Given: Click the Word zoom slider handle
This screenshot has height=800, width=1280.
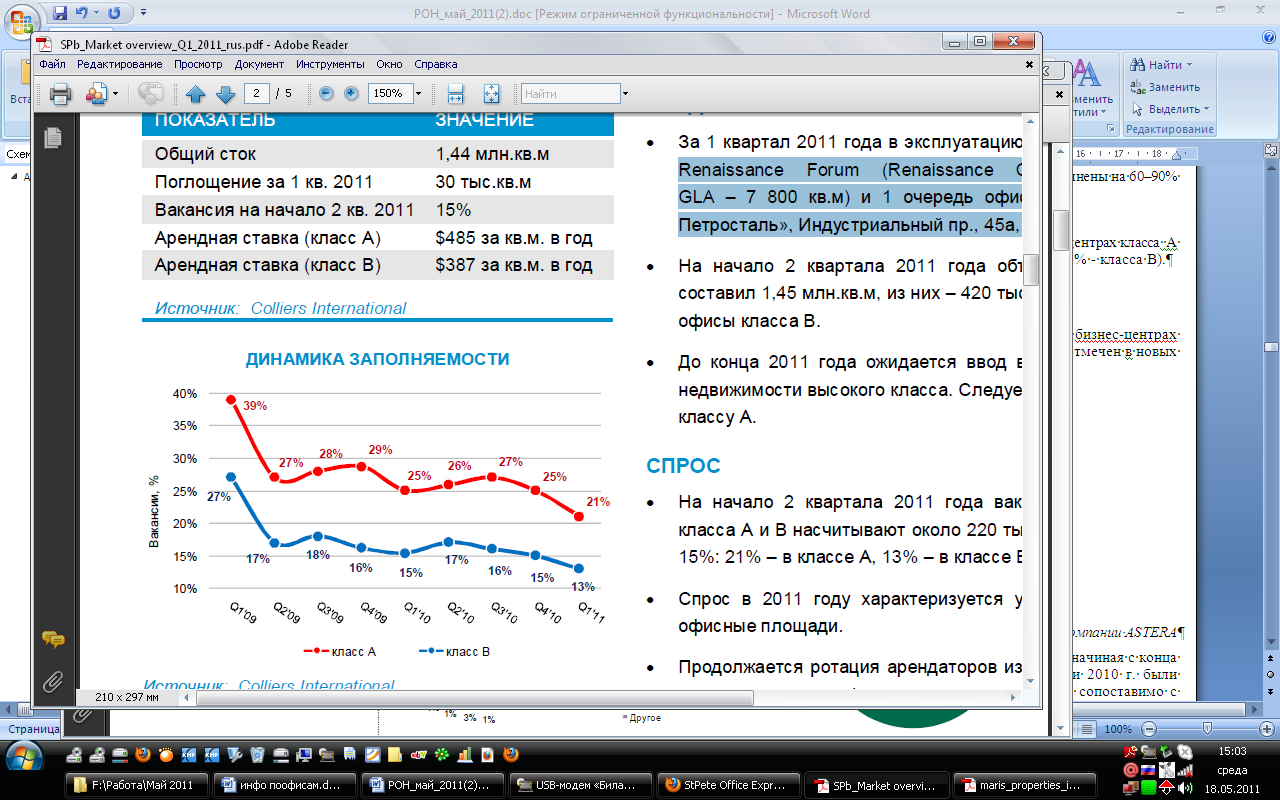Looking at the screenshot, I should click(1208, 729).
